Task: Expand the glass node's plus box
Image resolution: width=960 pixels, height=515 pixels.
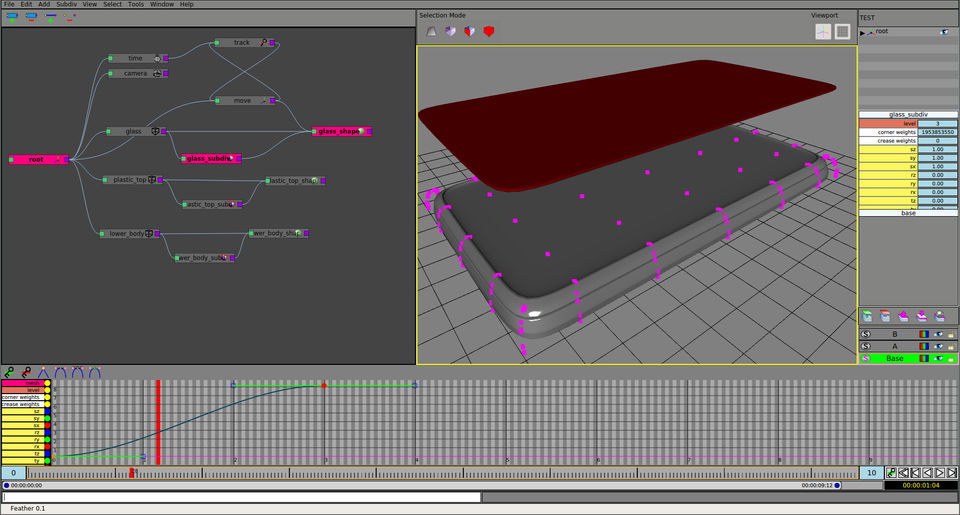Action: 155,131
